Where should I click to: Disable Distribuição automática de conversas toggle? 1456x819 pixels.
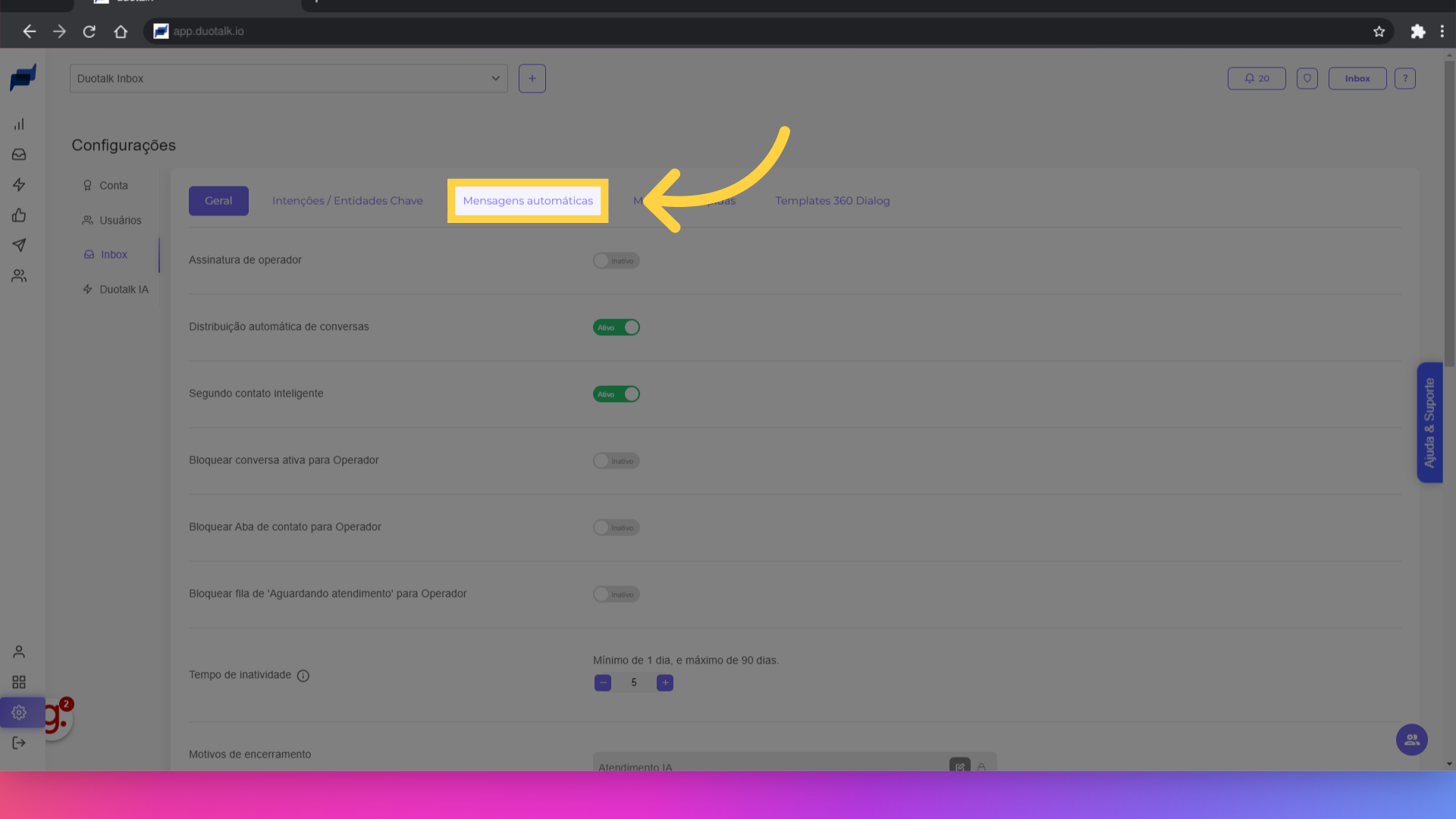(616, 328)
